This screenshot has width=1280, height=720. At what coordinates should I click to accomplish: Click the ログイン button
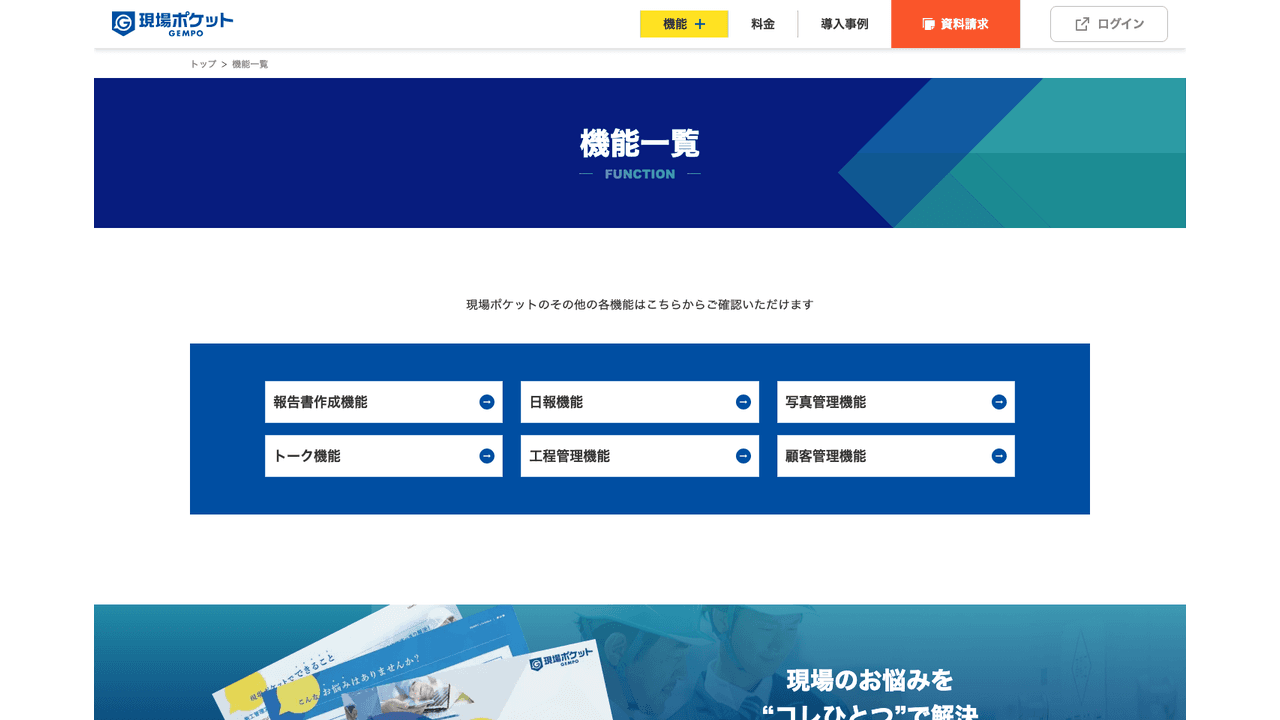1109,24
